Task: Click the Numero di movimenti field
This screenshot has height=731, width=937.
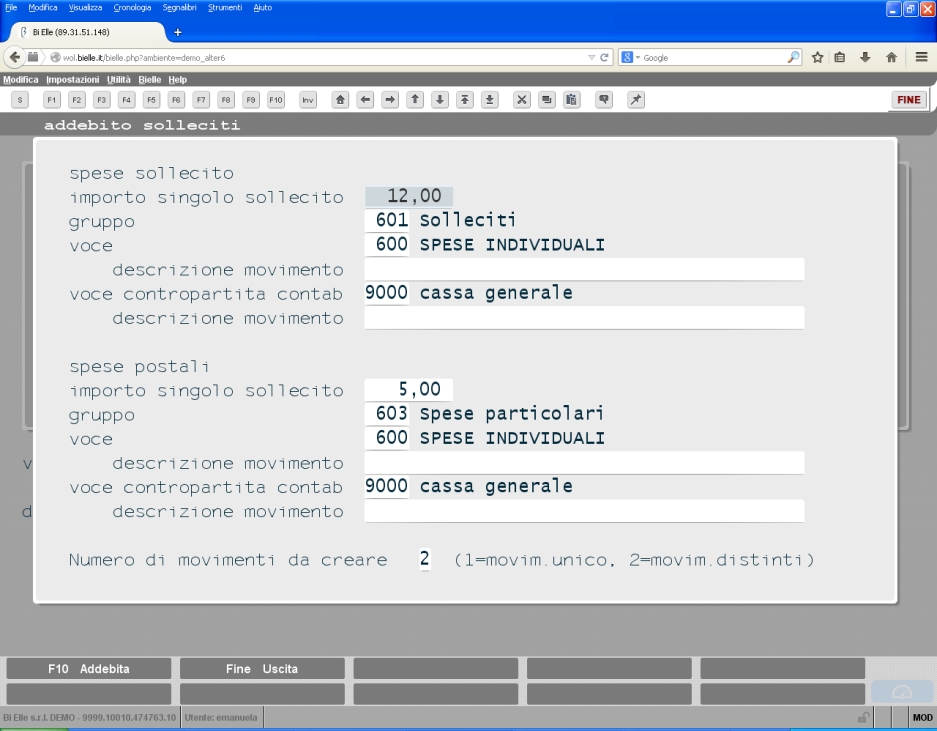Action: click(424, 559)
